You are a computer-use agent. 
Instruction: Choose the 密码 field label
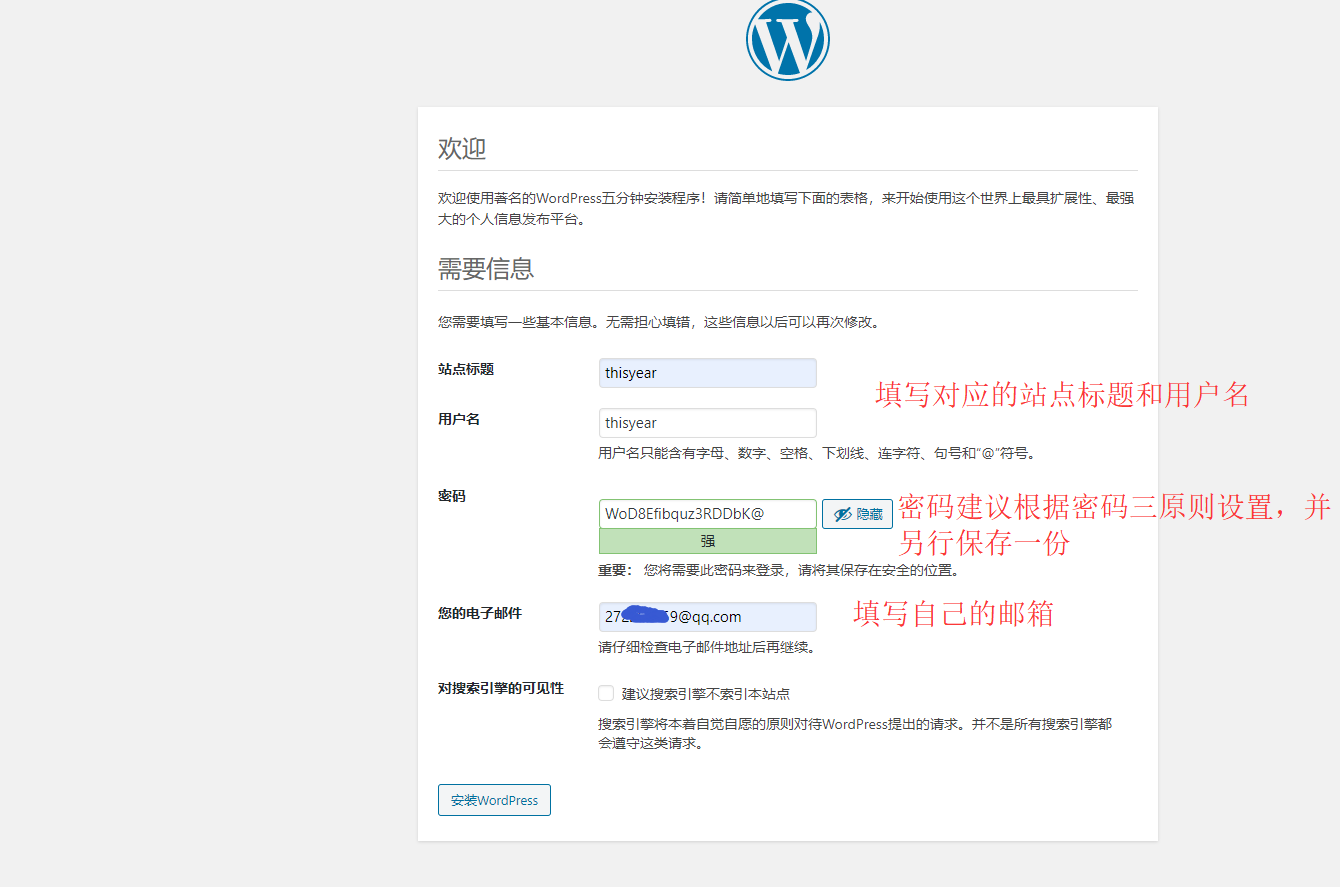(452, 496)
